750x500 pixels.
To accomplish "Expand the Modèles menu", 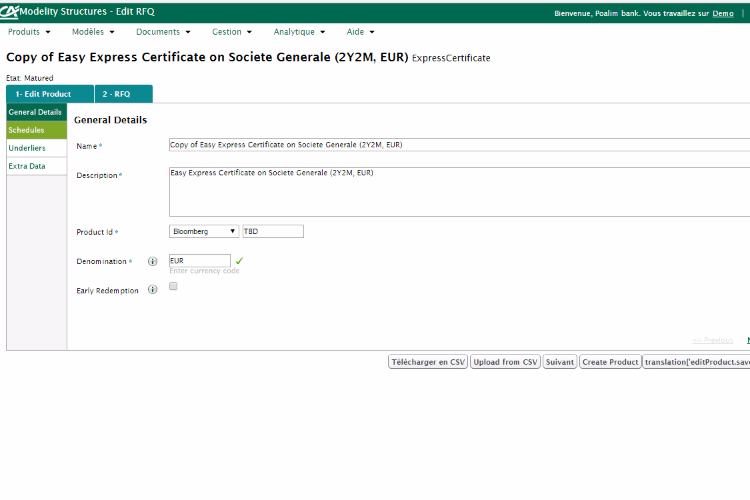I will point(93,32).
